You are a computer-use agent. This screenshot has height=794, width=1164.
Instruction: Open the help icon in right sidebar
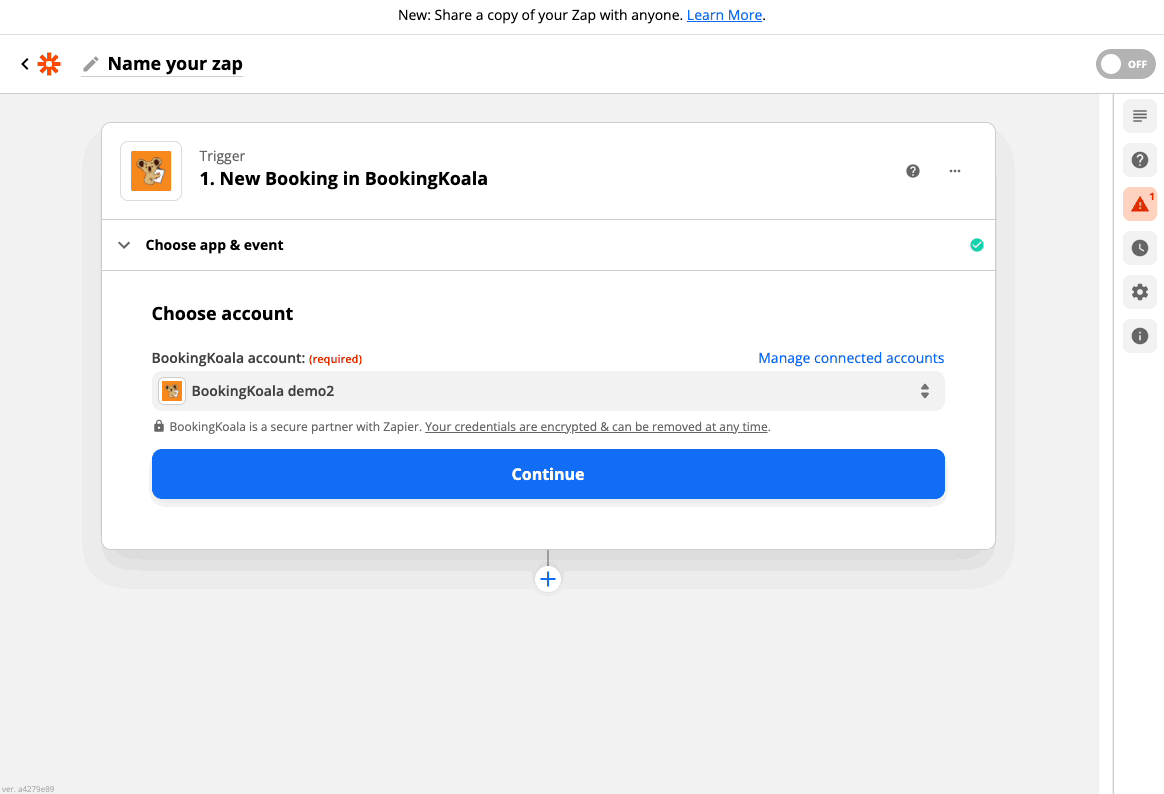(x=1139, y=160)
